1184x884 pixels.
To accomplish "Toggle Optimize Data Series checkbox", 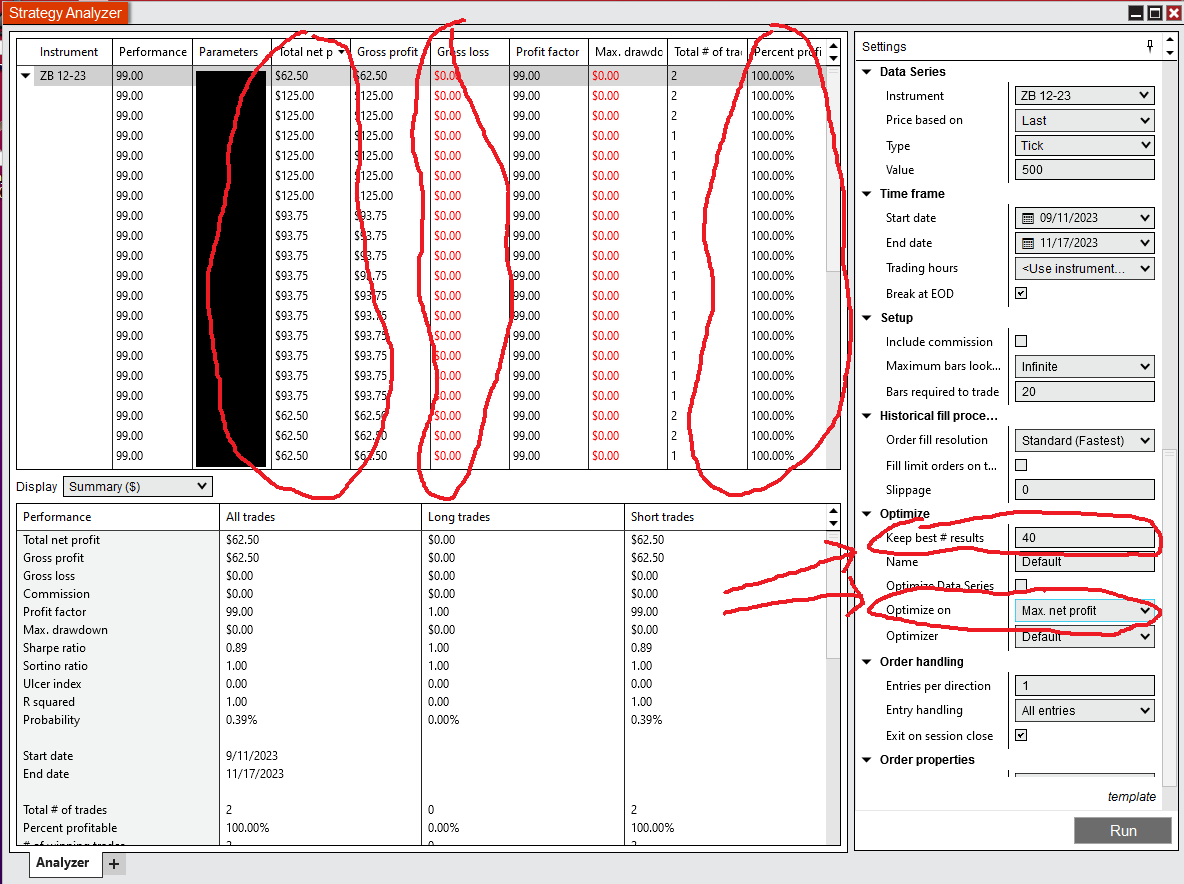I will point(1021,585).
